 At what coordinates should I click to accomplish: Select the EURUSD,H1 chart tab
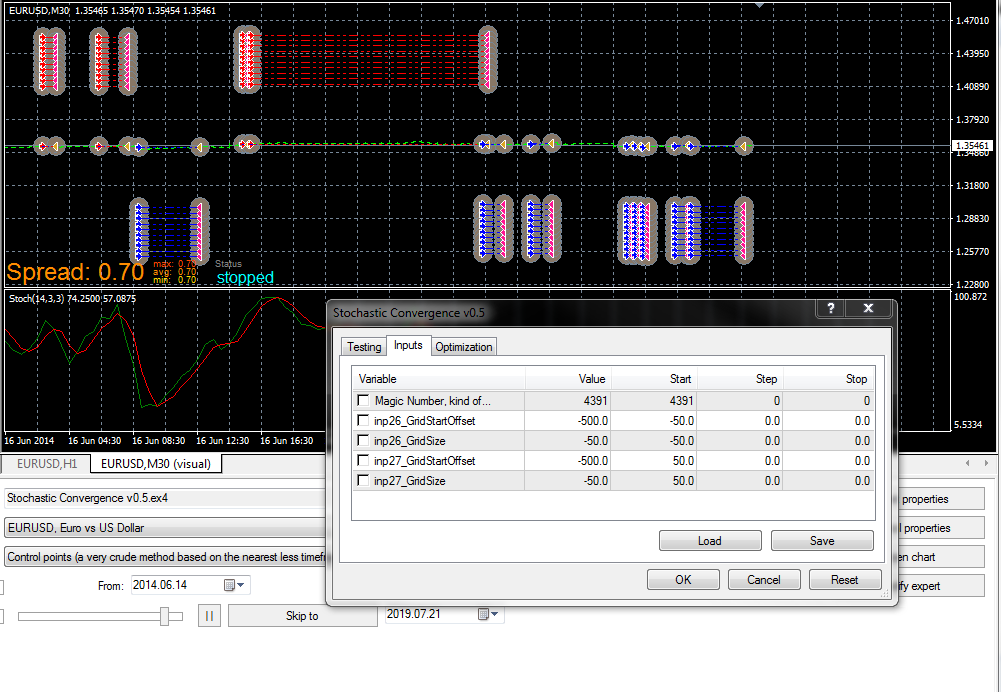pyautogui.click(x=47, y=463)
